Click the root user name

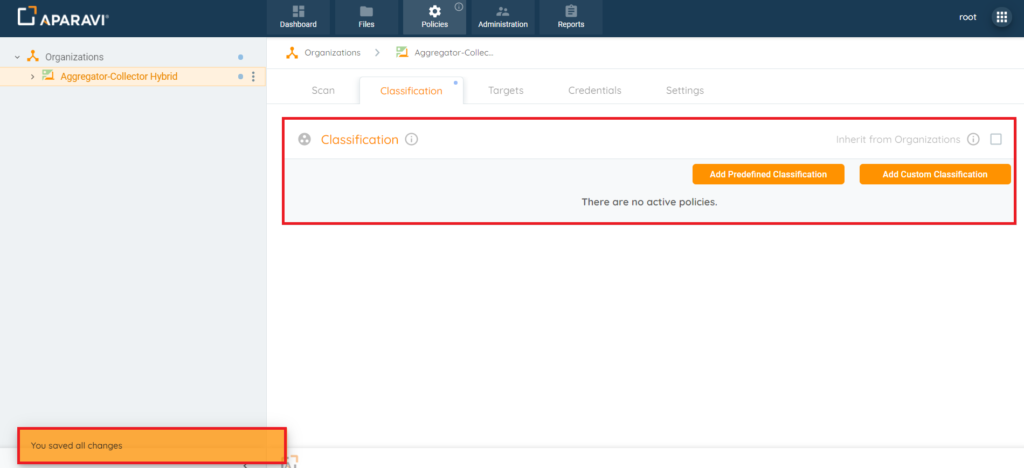[x=968, y=17]
